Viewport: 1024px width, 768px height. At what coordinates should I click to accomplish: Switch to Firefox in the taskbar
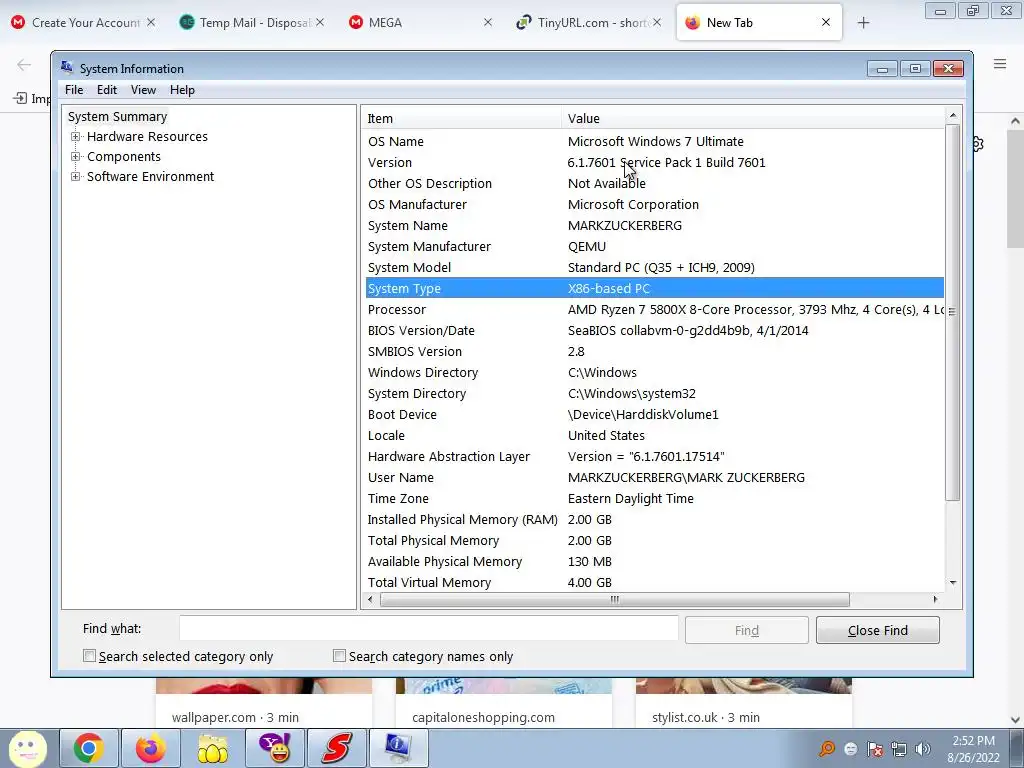150,748
